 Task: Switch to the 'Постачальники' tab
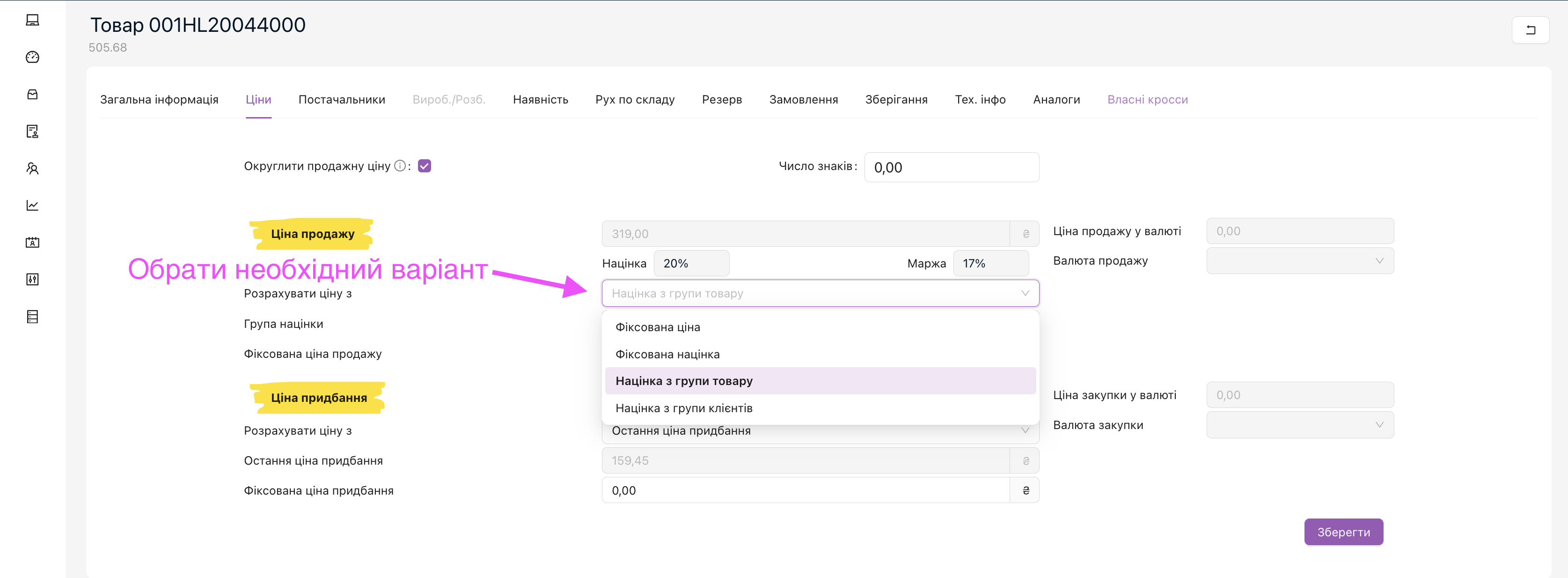click(x=342, y=99)
